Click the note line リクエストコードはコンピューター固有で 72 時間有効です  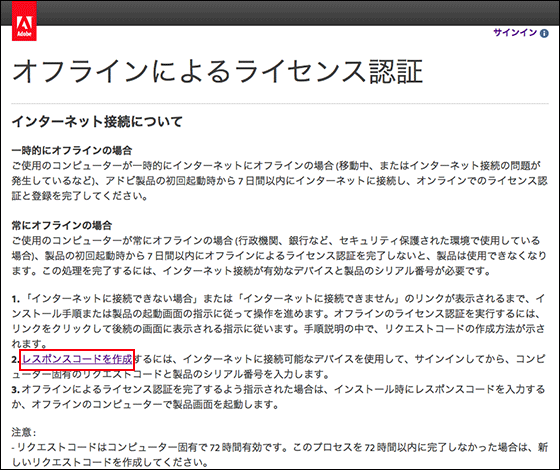279,455
